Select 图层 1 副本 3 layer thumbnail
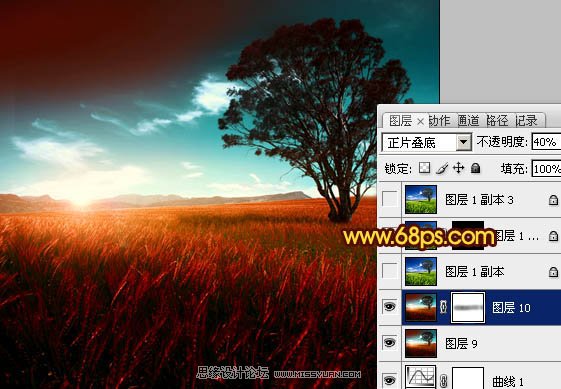 pyautogui.click(x=421, y=199)
